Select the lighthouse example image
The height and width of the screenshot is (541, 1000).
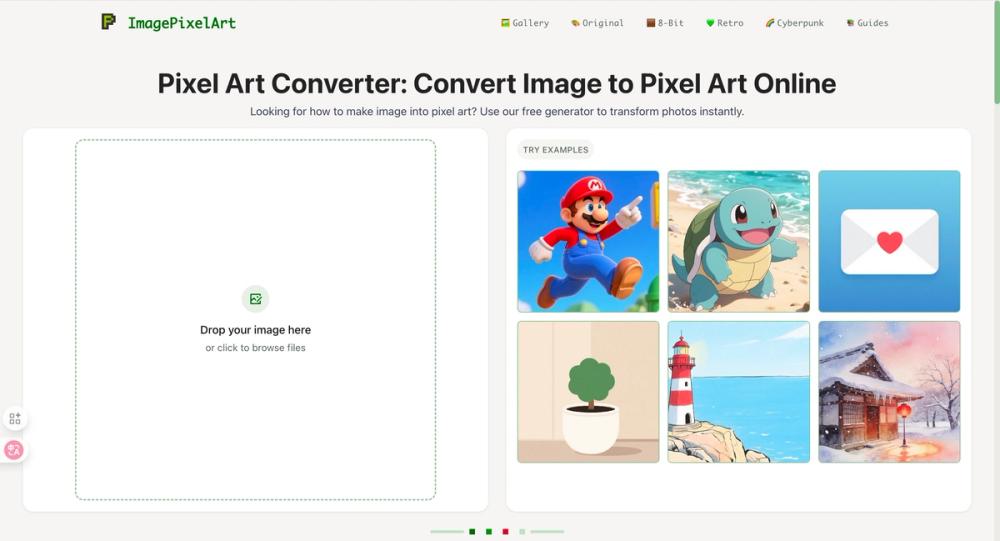(x=739, y=392)
